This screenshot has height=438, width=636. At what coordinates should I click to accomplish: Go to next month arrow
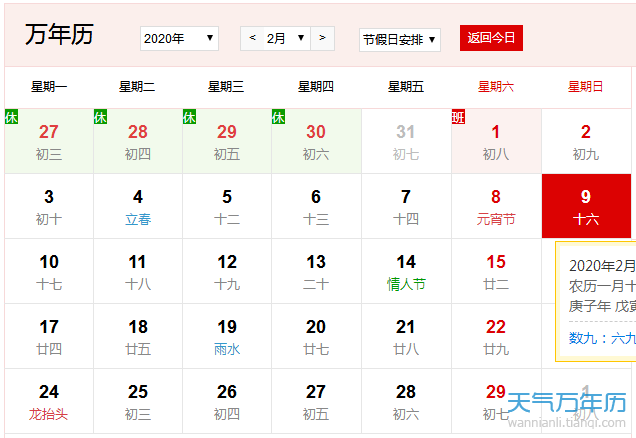click(322, 38)
